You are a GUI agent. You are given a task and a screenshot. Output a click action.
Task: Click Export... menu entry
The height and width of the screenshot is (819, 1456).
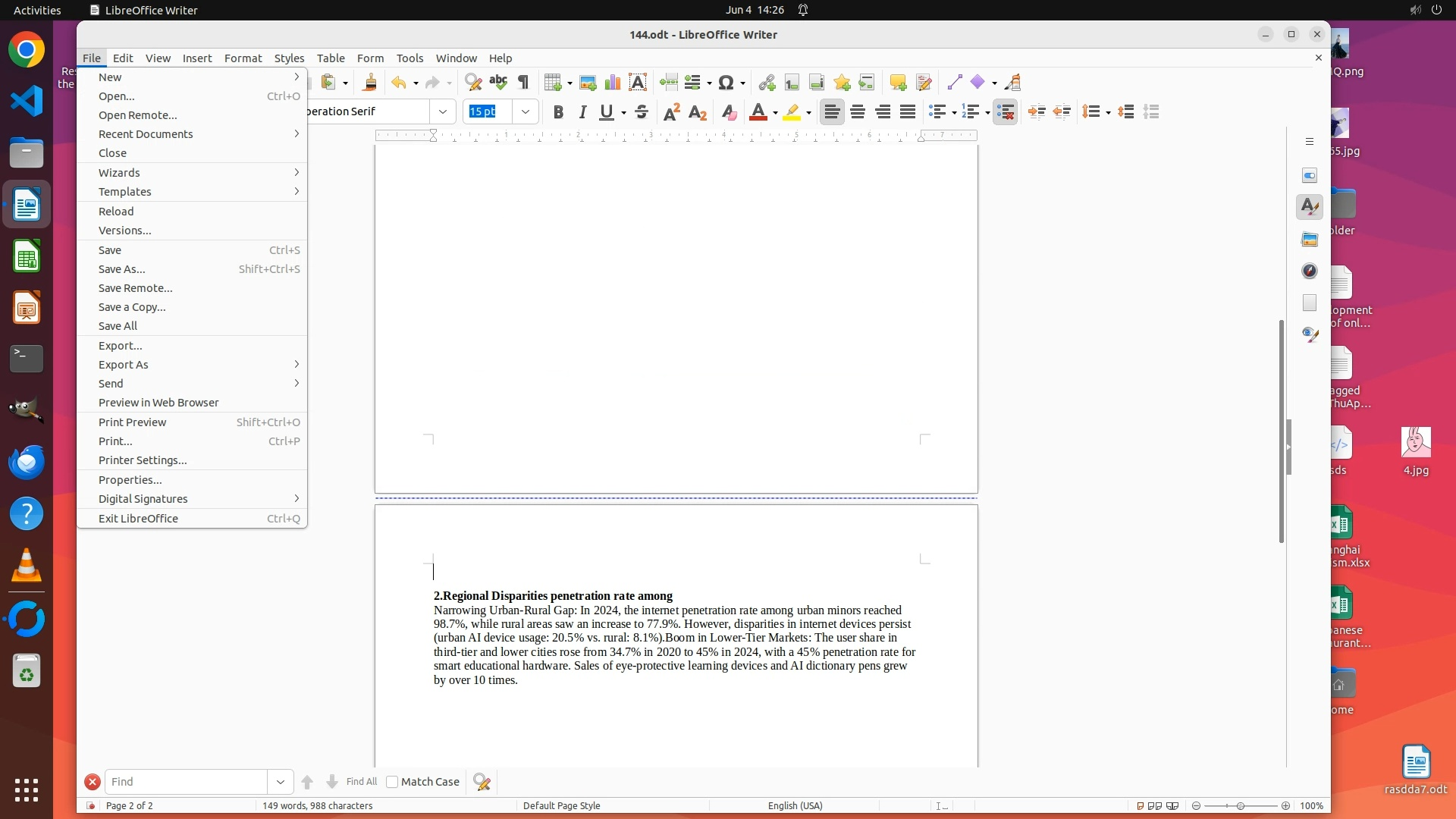[x=121, y=346]
